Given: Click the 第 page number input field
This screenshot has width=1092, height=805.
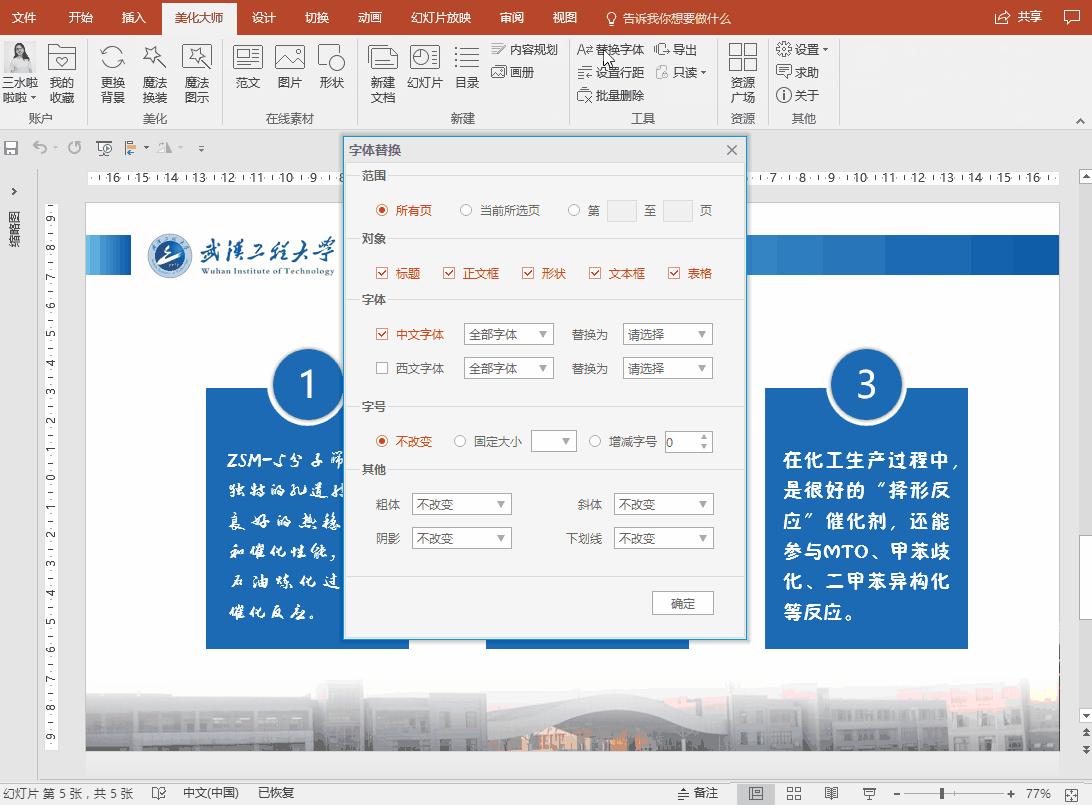Looking at the screenshot, I should (624, 210).
